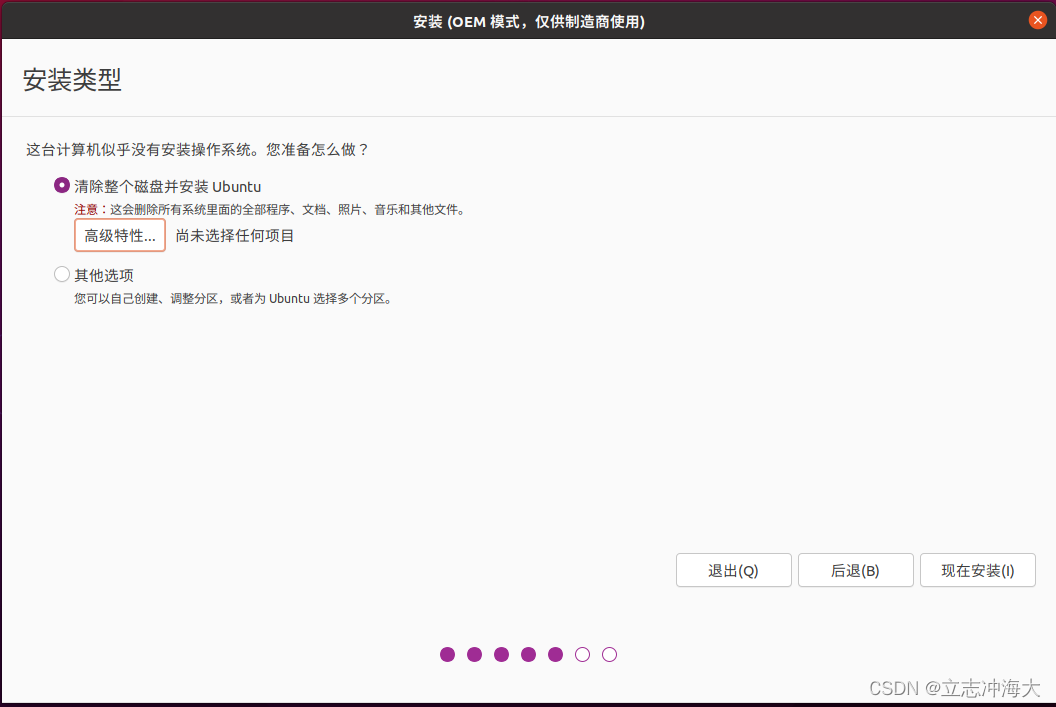
Task: Click the 尚未选择任何项目 status text
Action: (x=234, y=236)
